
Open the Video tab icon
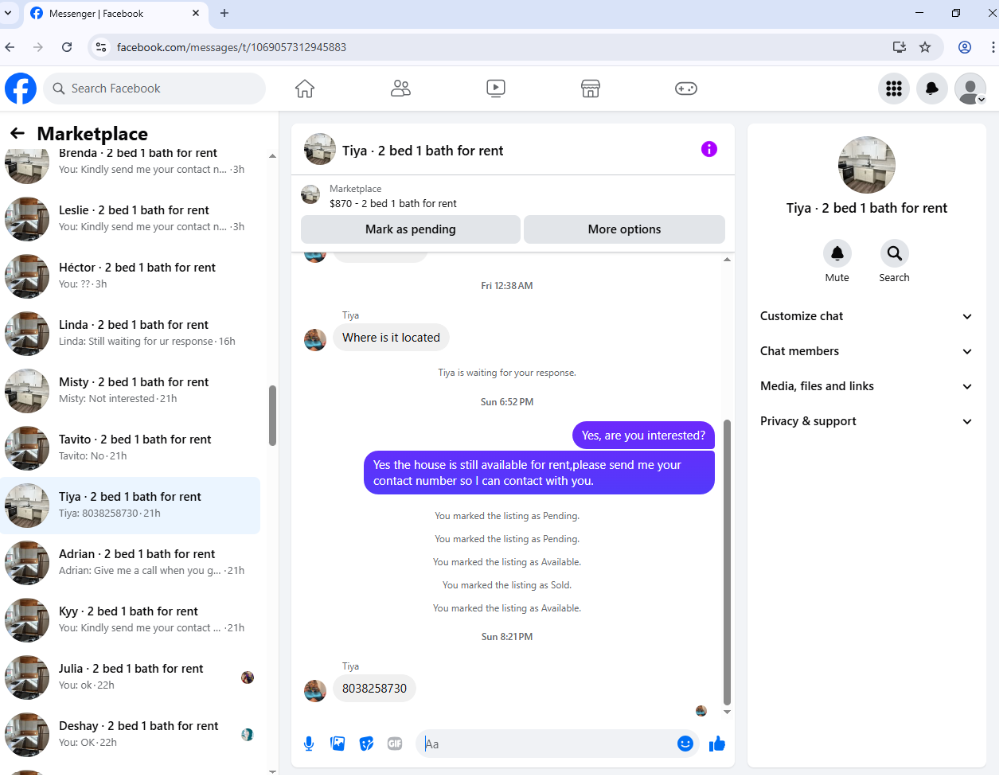pyautogui.click(x=496, y=89)
